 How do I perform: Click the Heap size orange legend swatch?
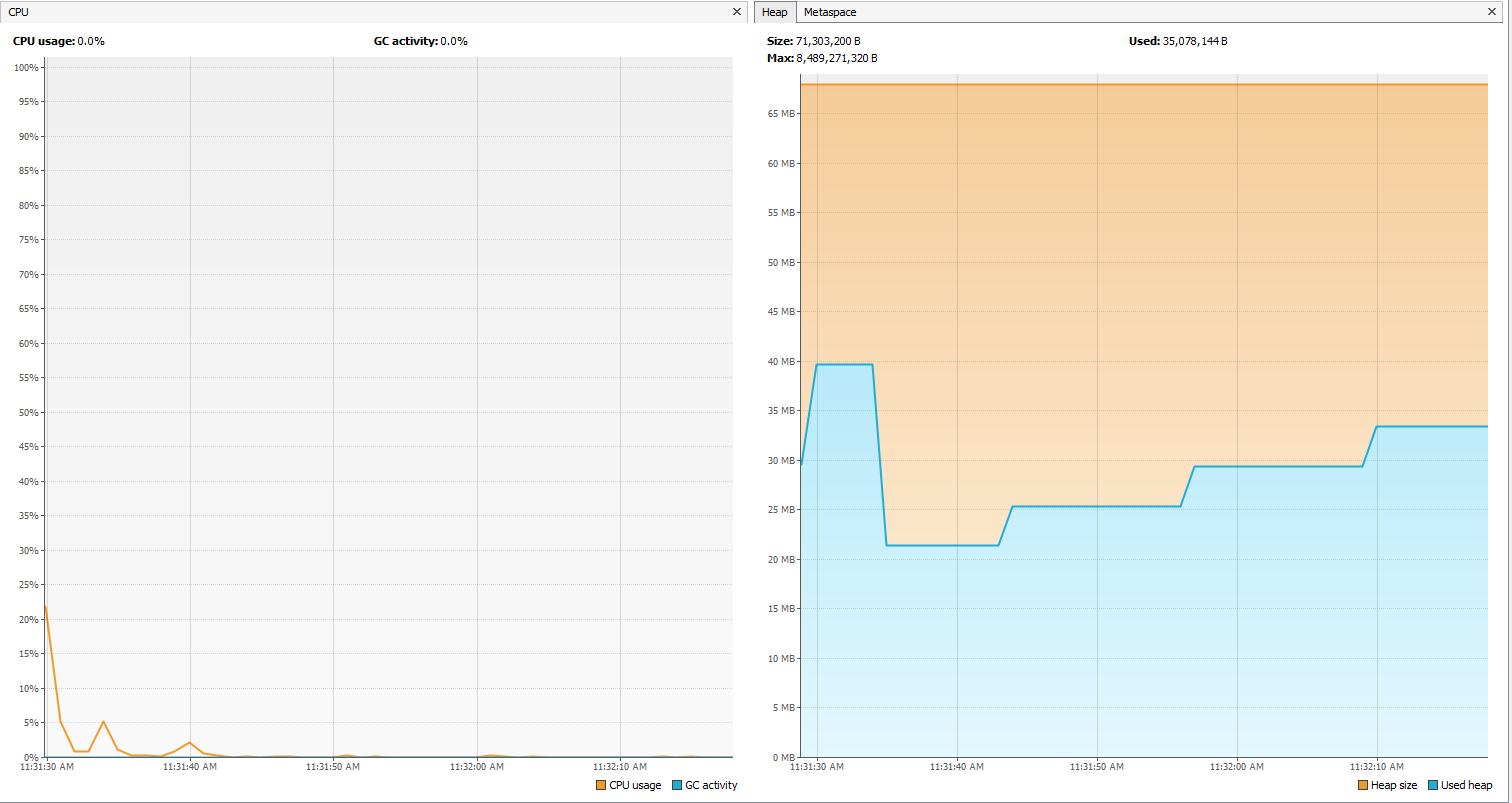click(x=1363, y=785)
